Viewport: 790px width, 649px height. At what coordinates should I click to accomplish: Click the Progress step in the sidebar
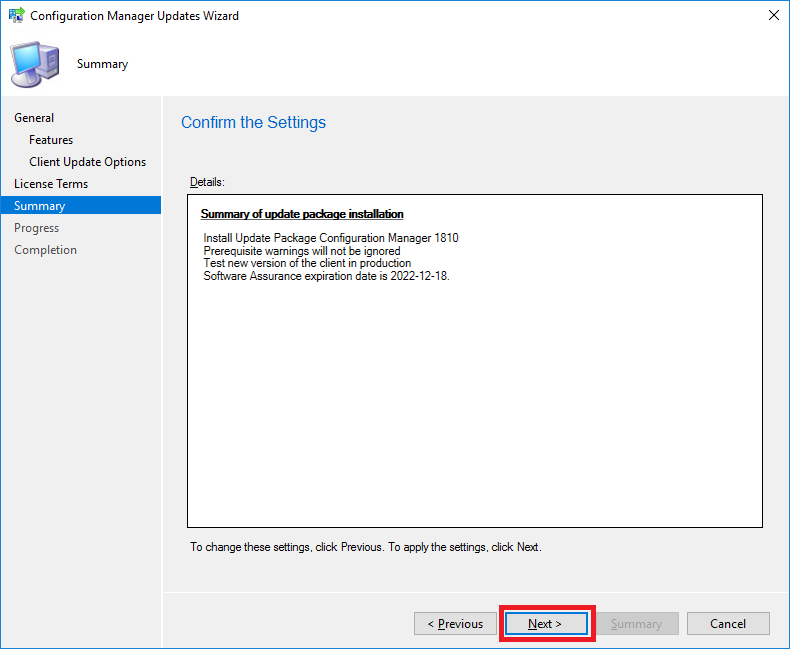(x=36, y=228)
